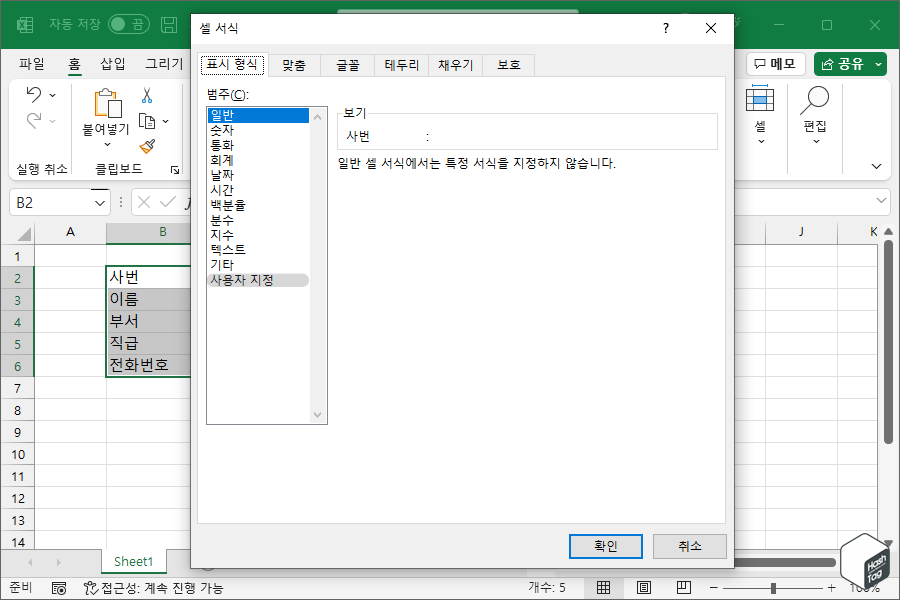Click the 취소 cancel button
Image resolution: width=900 pixels, height=600 pixels.
point(687,546)
